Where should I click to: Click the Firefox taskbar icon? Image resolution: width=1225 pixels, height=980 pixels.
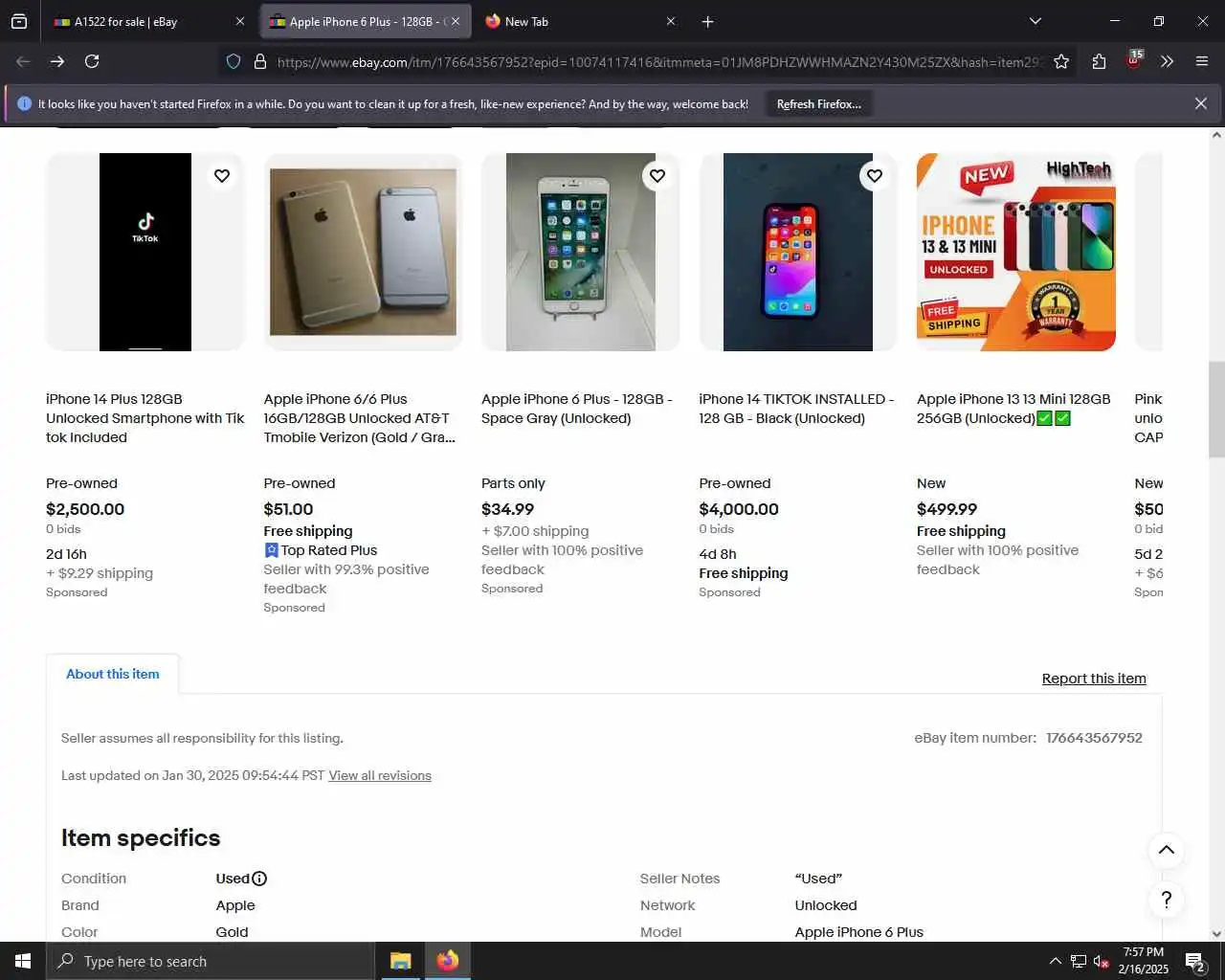(x=448, y=961)
